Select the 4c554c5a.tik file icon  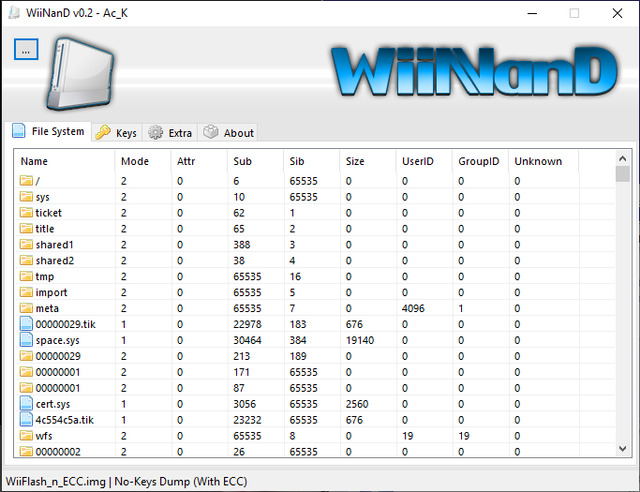tap(26, 419)
